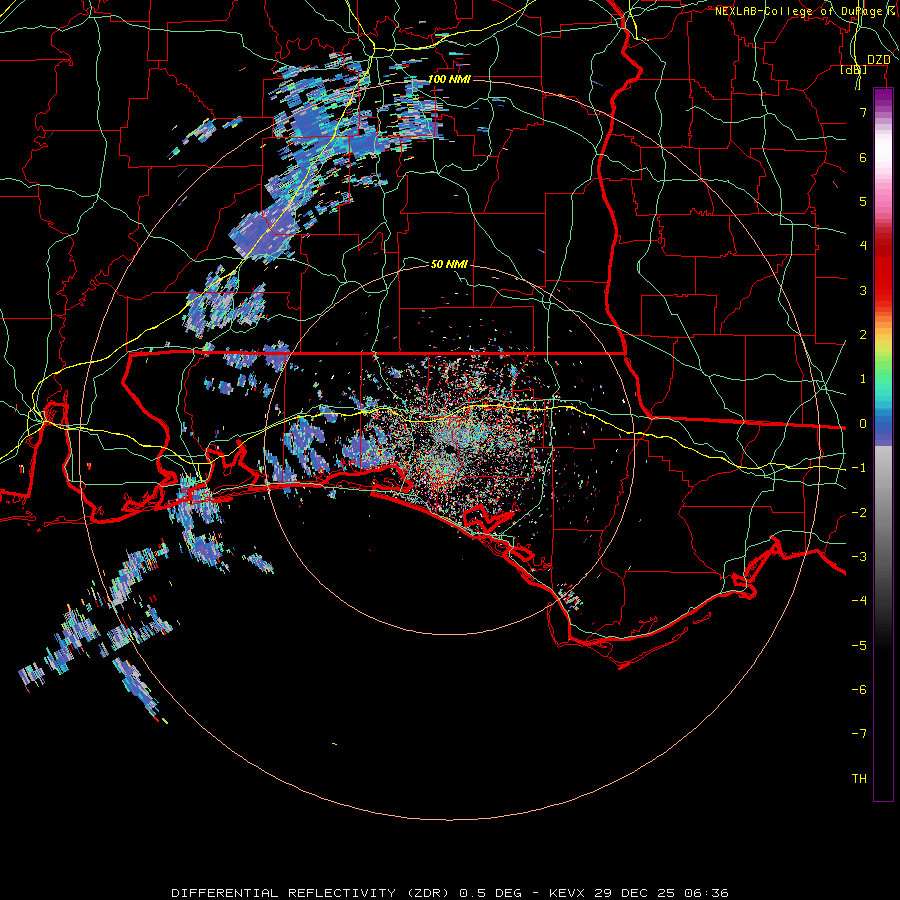The width and height of the screenshot is (900, 900).
Task: Click the 50 NMI range ring label
Action: 449,264
